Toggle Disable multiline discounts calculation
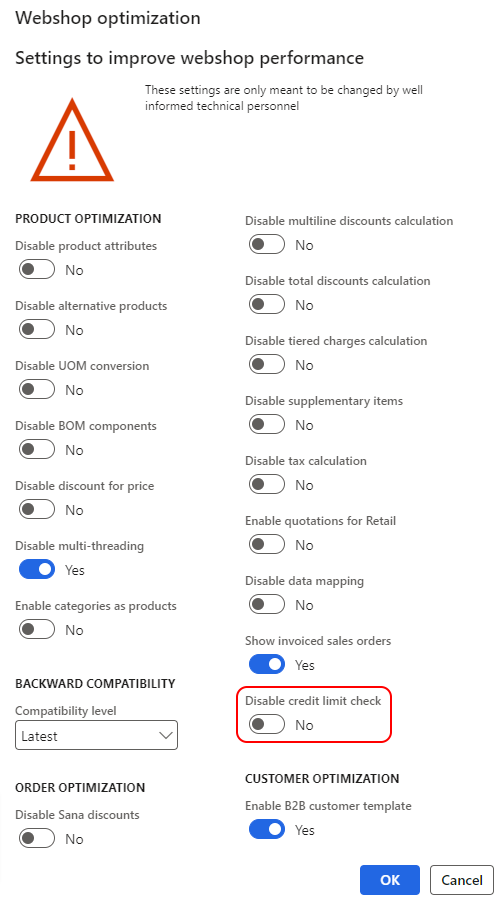This screenshot has width=503, height=901. pyautogui.click(x=267, y=245)
